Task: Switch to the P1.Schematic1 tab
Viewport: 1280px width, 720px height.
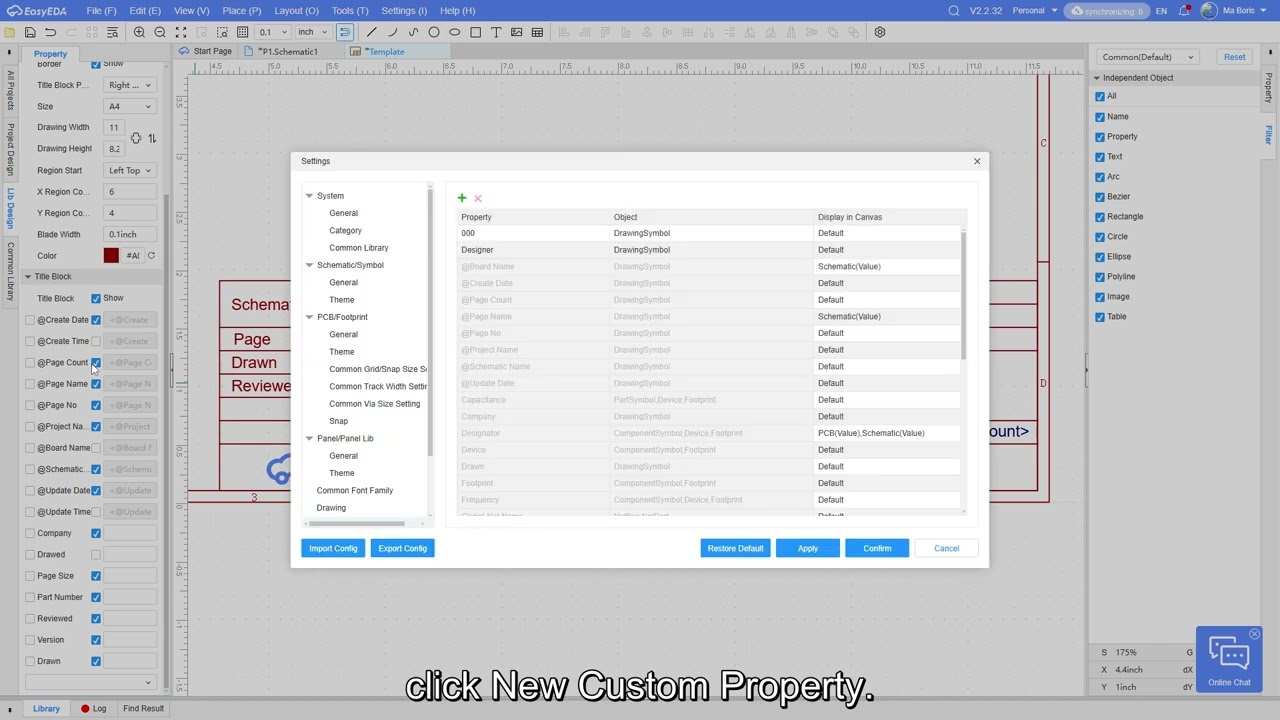Action: 288,51
